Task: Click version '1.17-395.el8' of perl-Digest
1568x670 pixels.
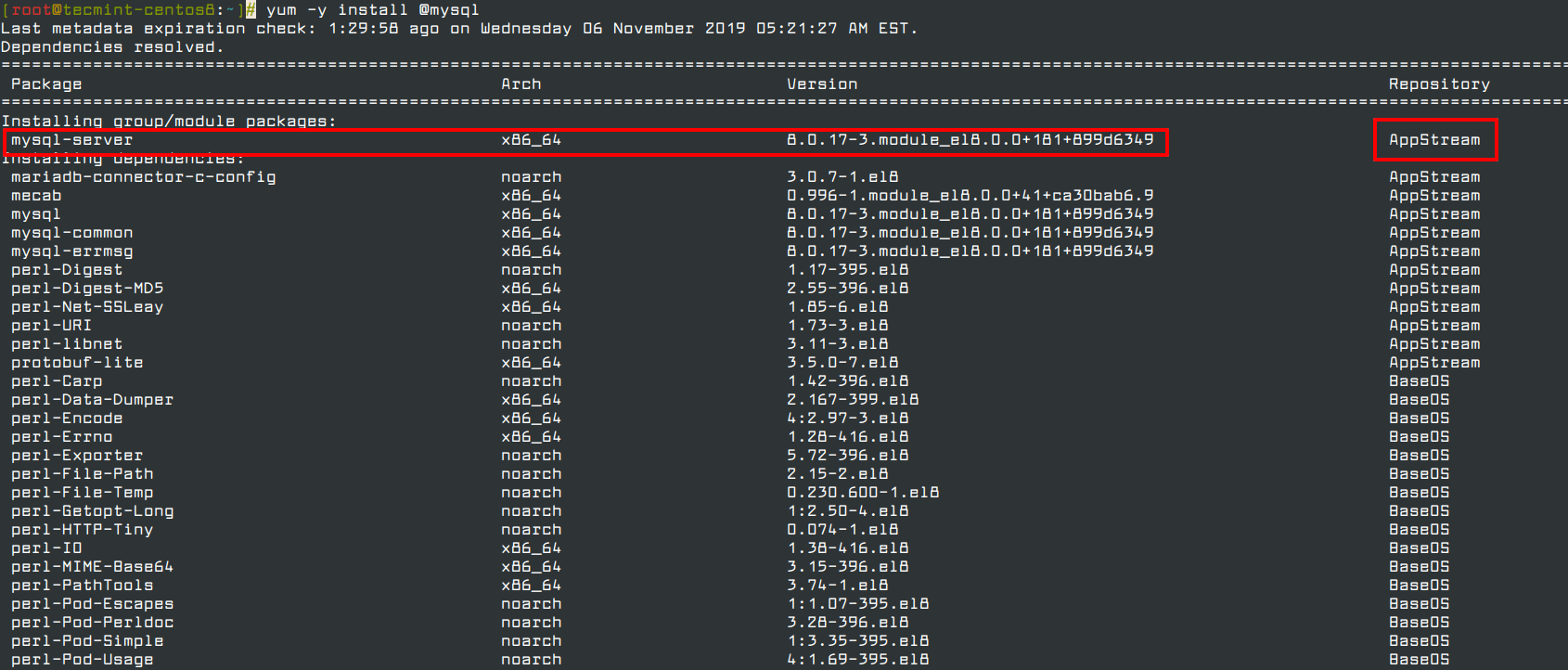Action: (x=848, y=270)
